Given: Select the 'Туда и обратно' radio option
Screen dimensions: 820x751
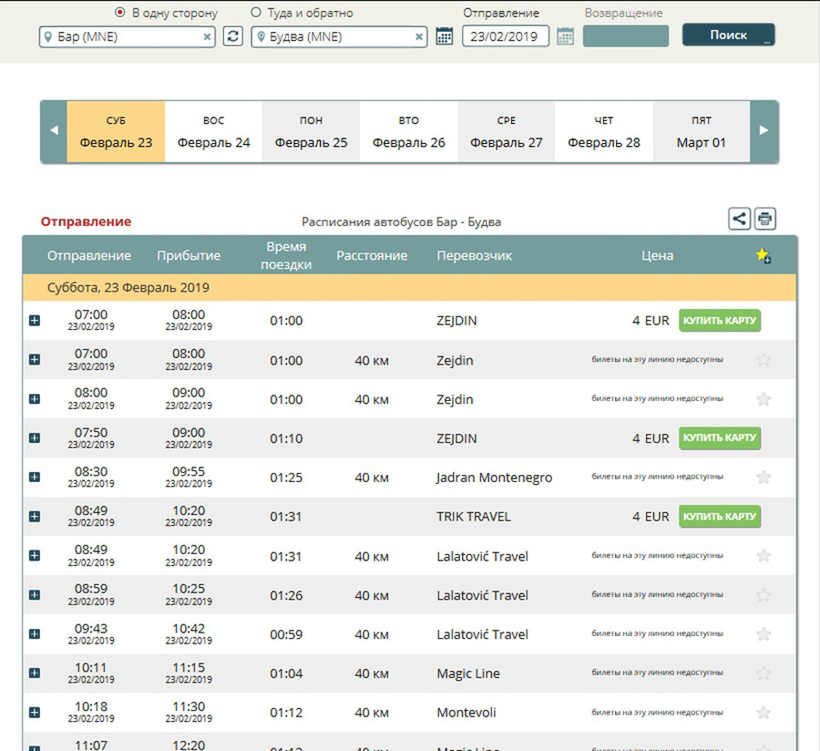Looking at the screenshot, I should point(256,13).
